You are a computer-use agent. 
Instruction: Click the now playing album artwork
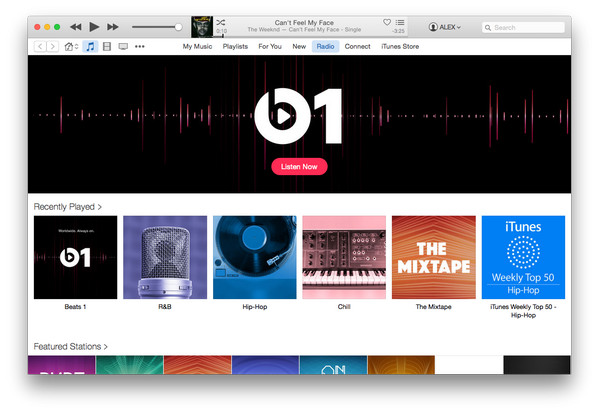tap(202, 27)
